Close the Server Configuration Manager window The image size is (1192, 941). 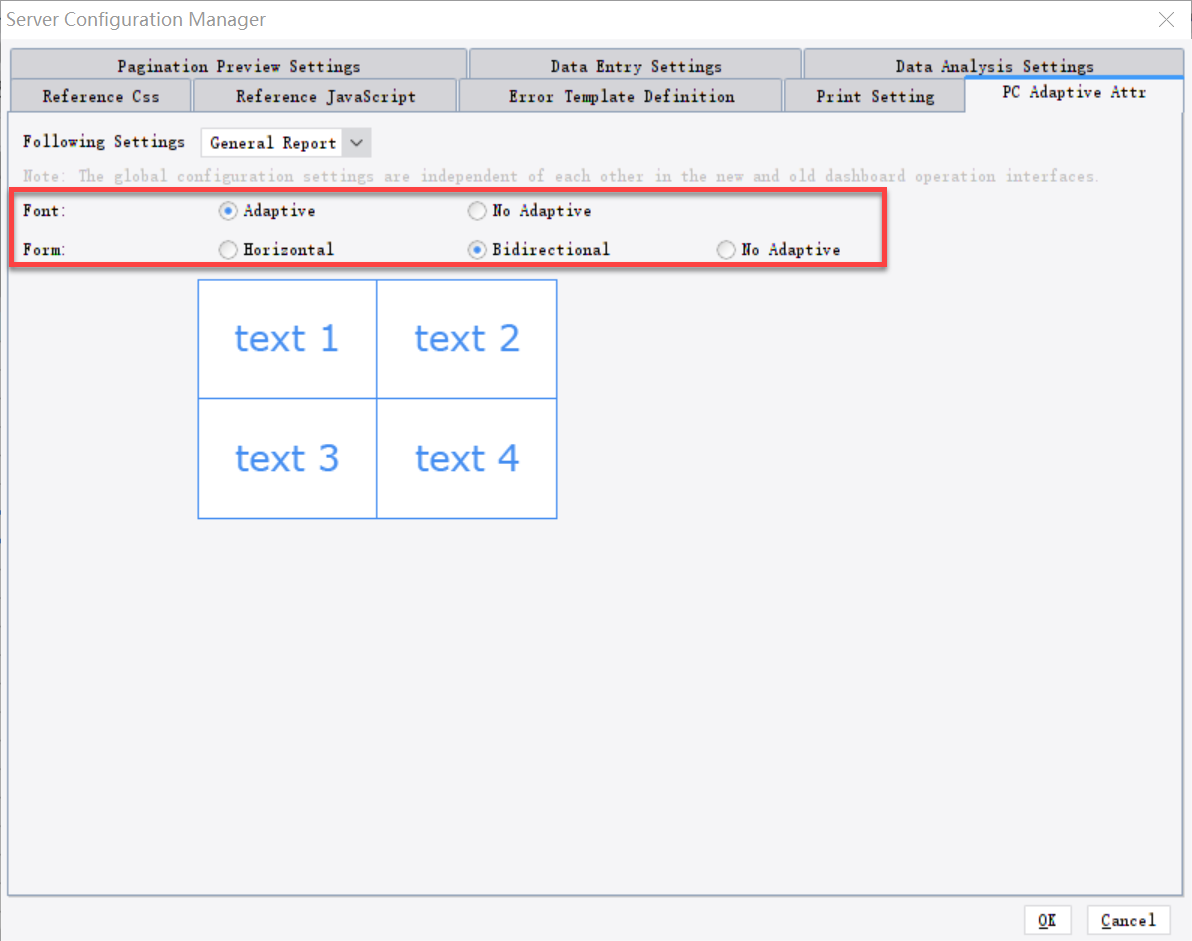[1166, 20]
